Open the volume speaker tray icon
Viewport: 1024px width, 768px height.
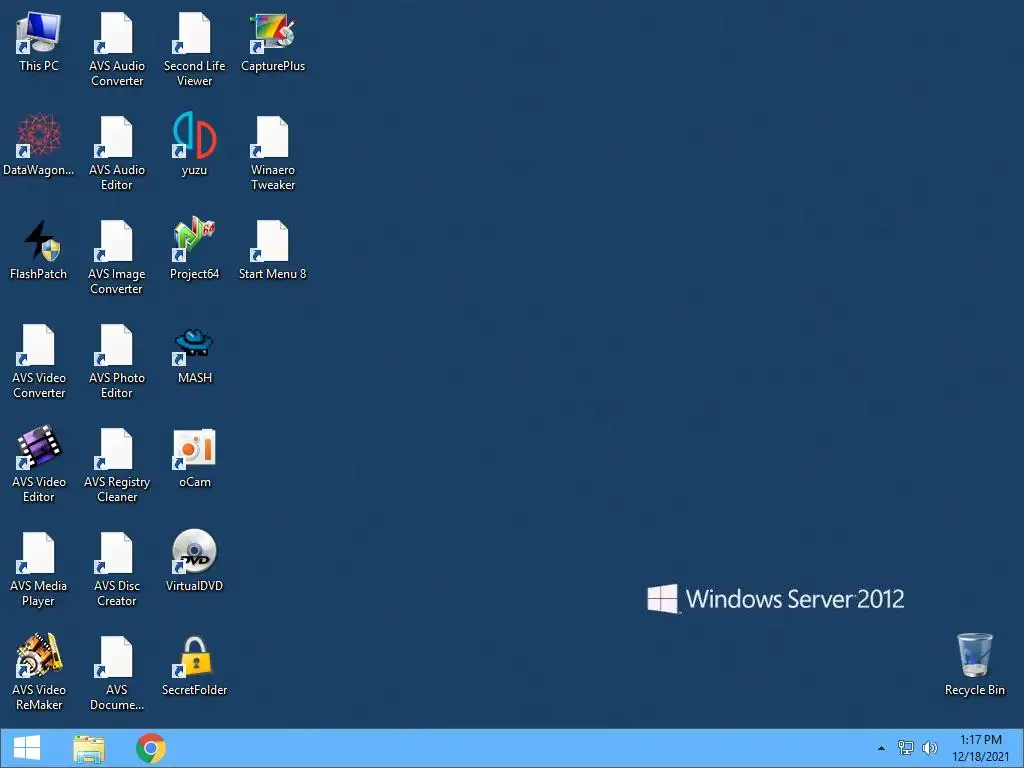point(929,748)
